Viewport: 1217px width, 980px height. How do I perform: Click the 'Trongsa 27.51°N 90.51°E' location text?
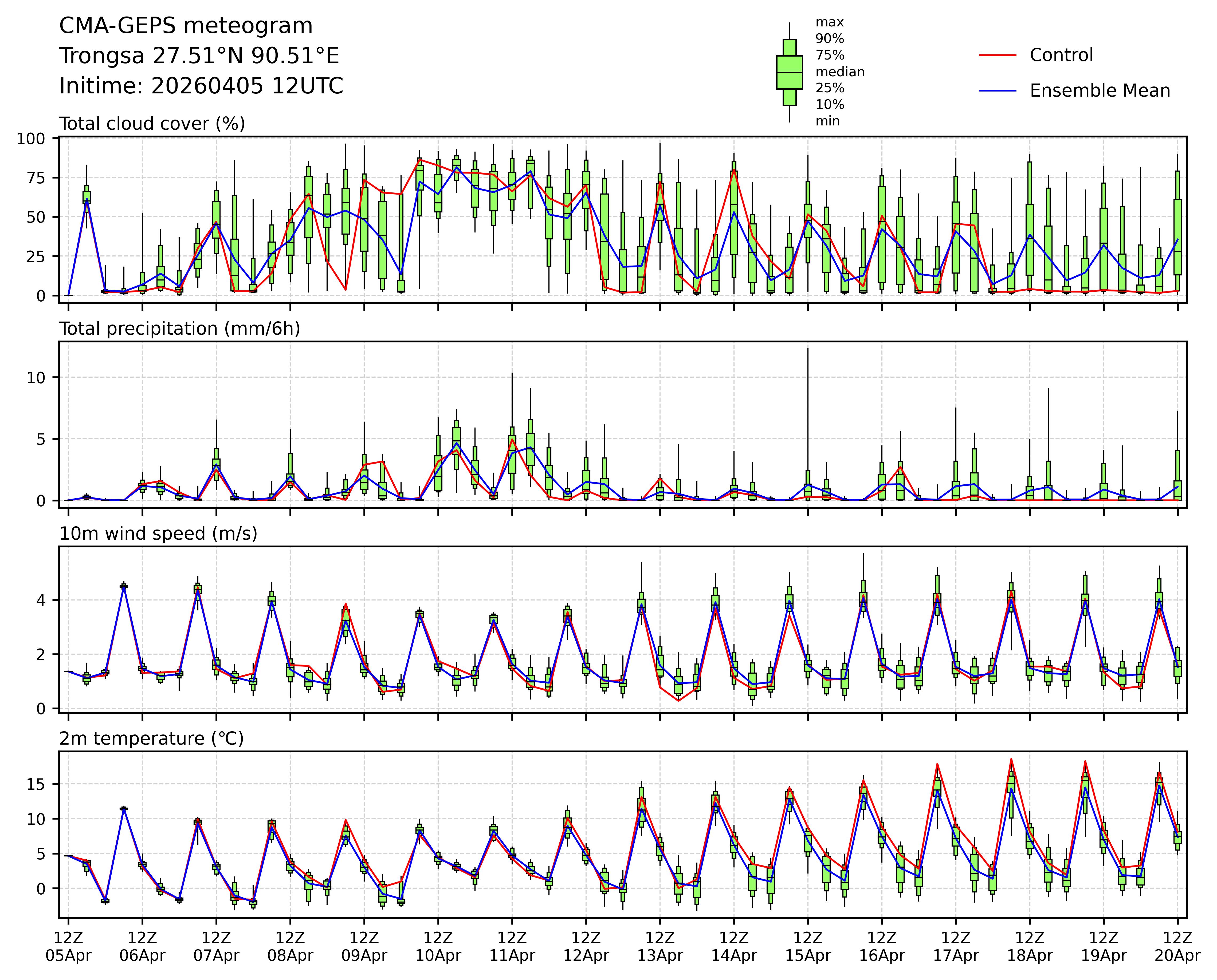tap(199, 56)
